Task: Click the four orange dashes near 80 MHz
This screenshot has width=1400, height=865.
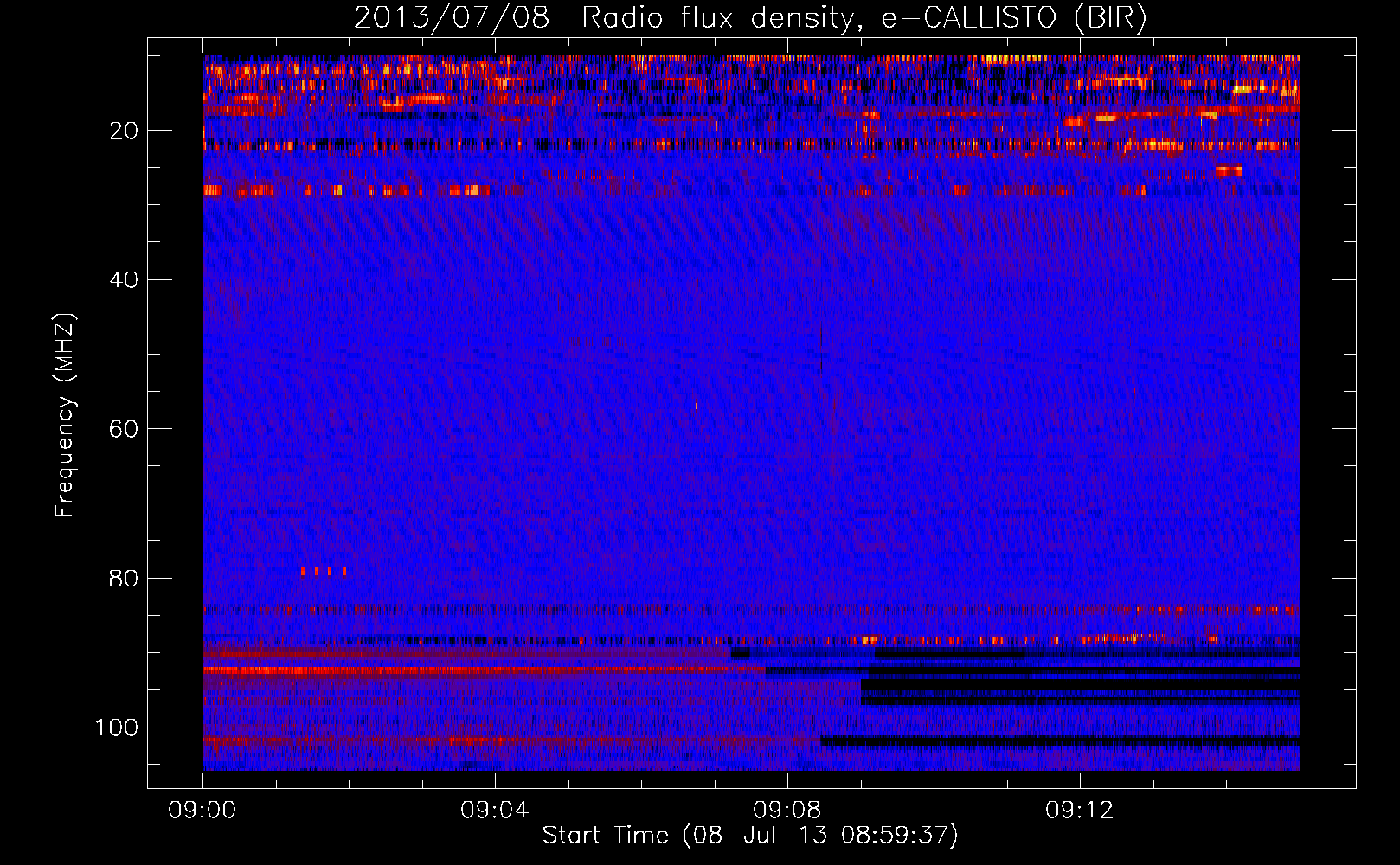Action: (x=324, y=571)
